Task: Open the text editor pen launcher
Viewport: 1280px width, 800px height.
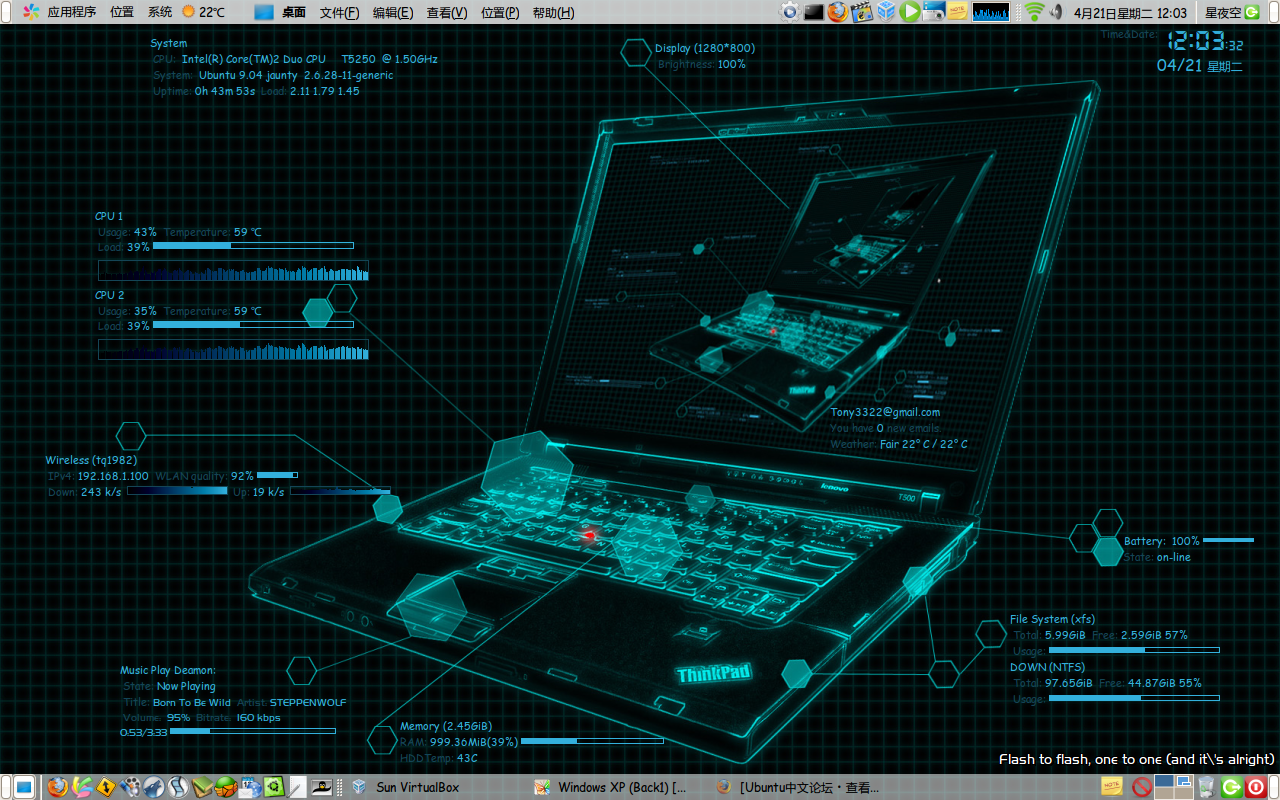Action: pos(297,787)
